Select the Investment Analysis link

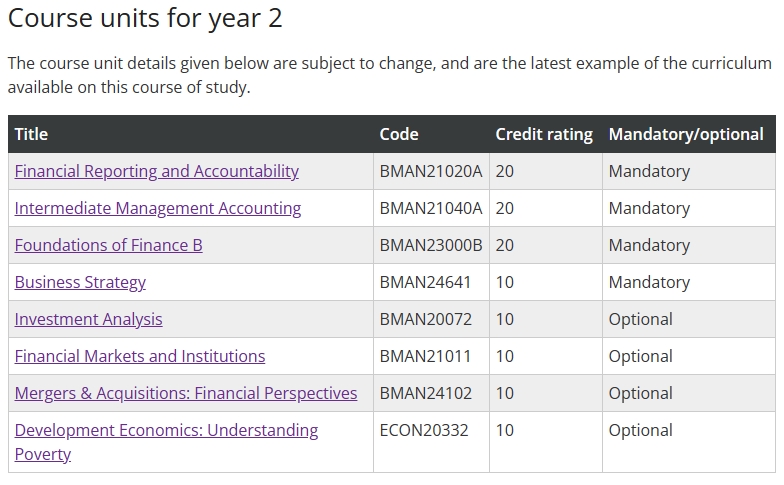[88, 320]
